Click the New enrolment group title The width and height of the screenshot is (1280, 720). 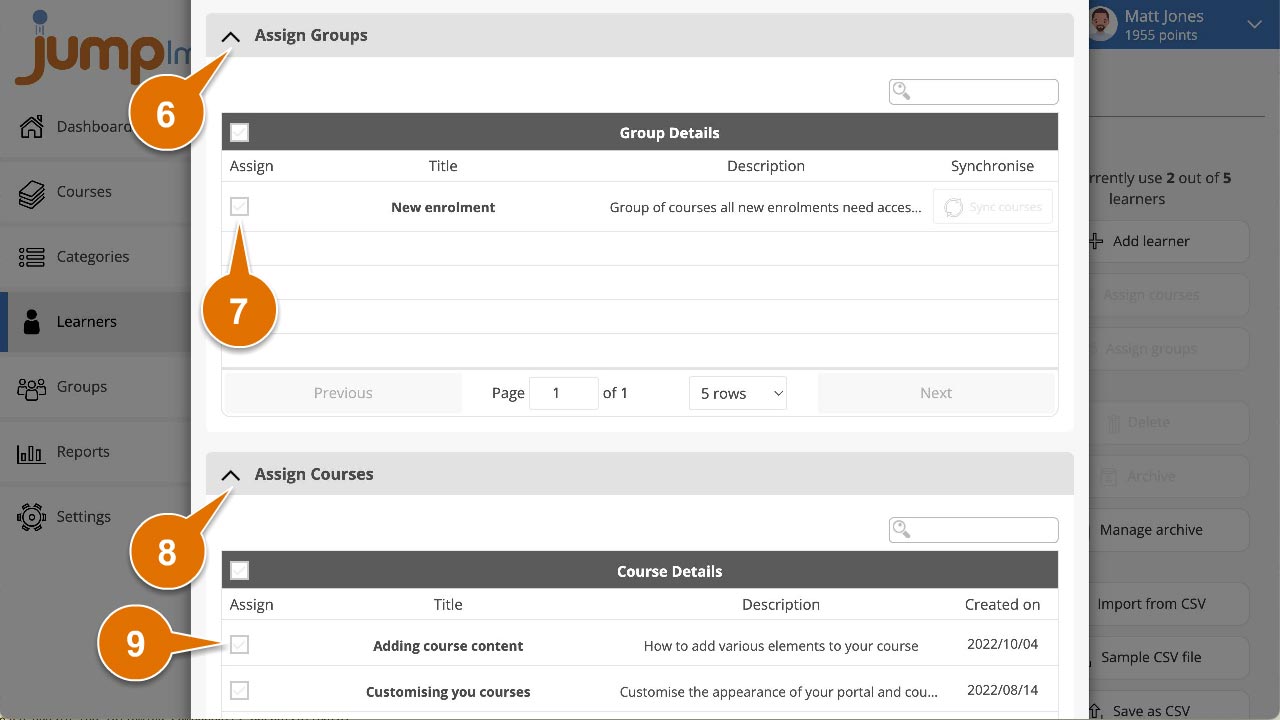tap(443, 207)
